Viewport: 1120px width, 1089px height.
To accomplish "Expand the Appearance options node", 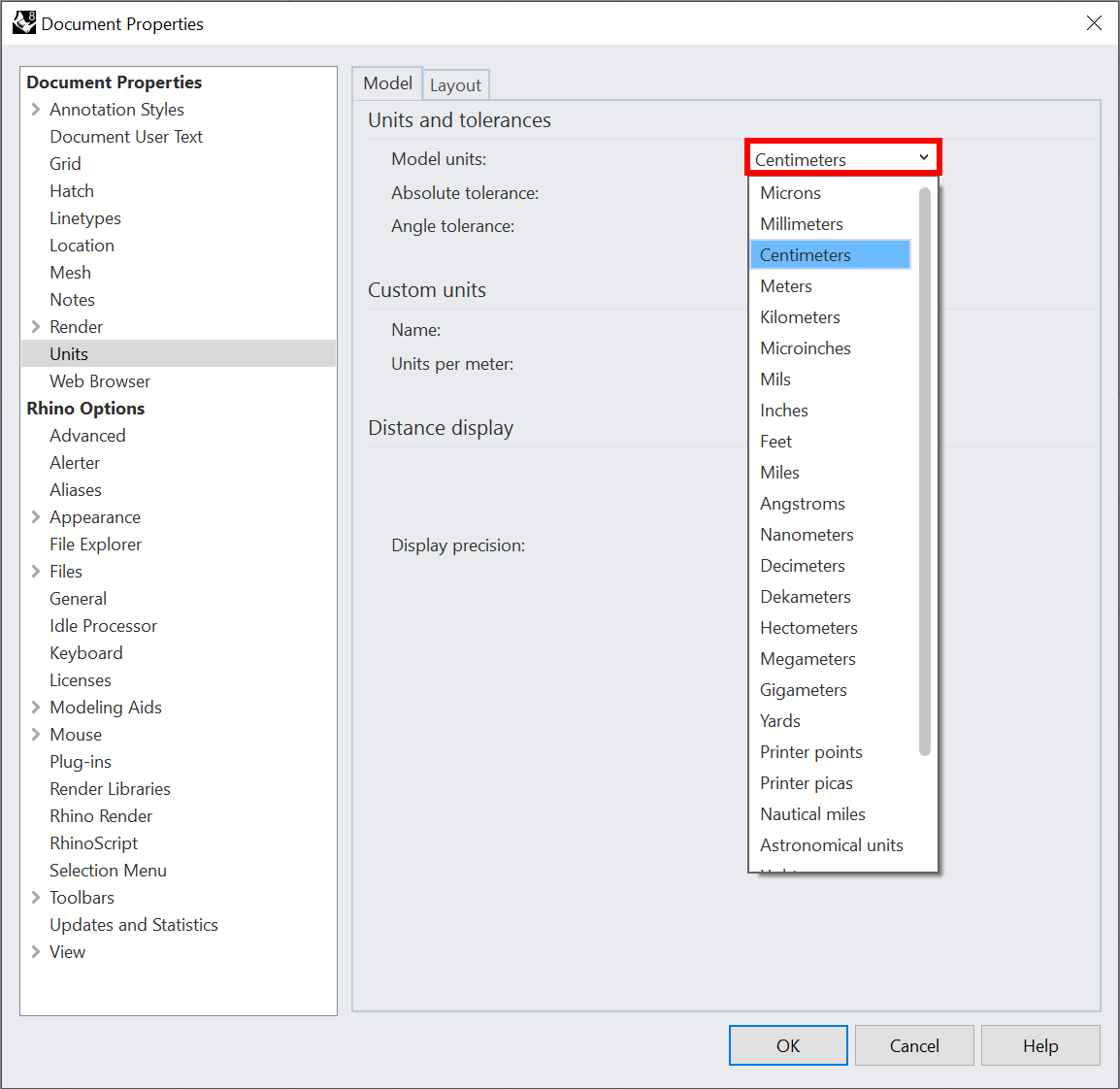I will [36, 517].
